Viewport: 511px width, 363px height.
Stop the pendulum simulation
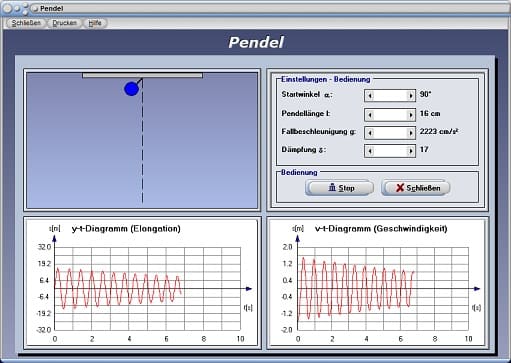[x=340, y=188]
